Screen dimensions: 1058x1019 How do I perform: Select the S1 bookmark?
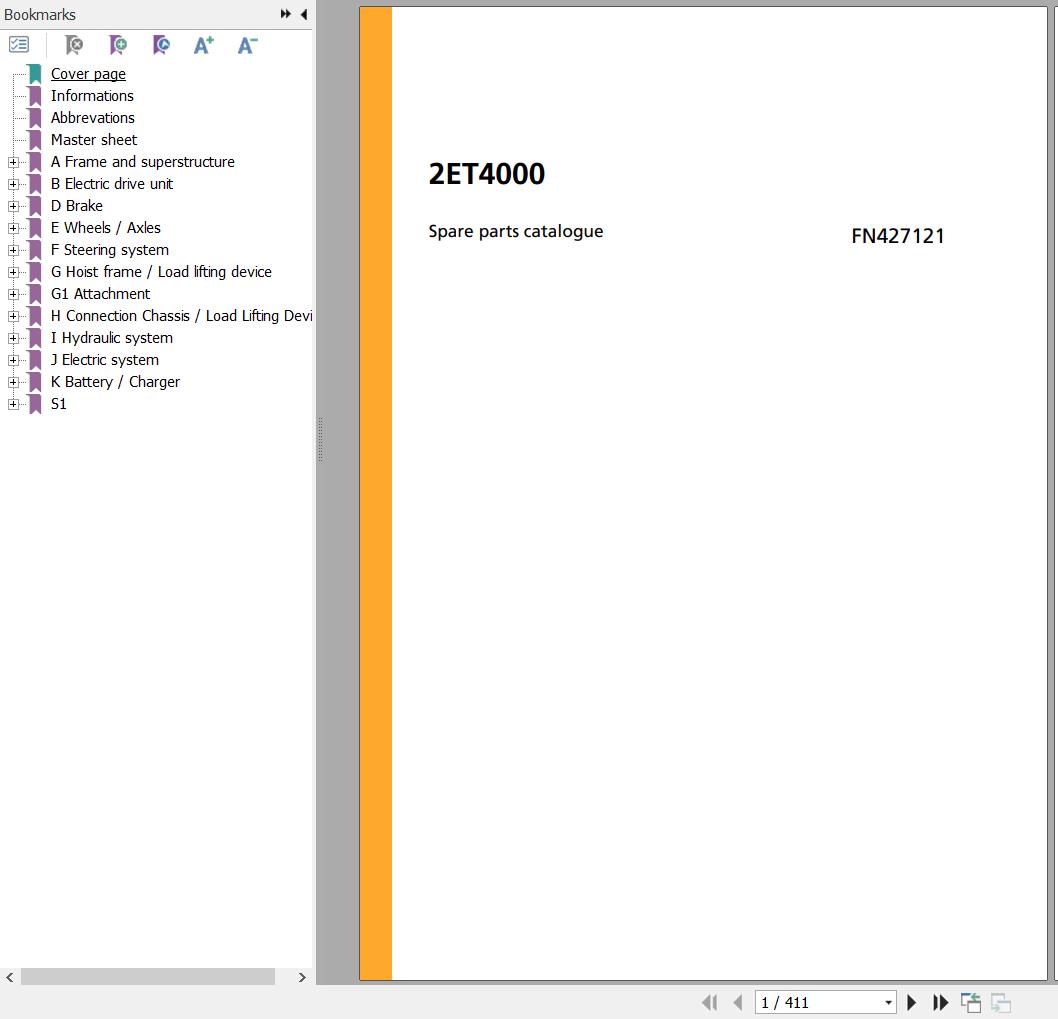coord(59,404)
